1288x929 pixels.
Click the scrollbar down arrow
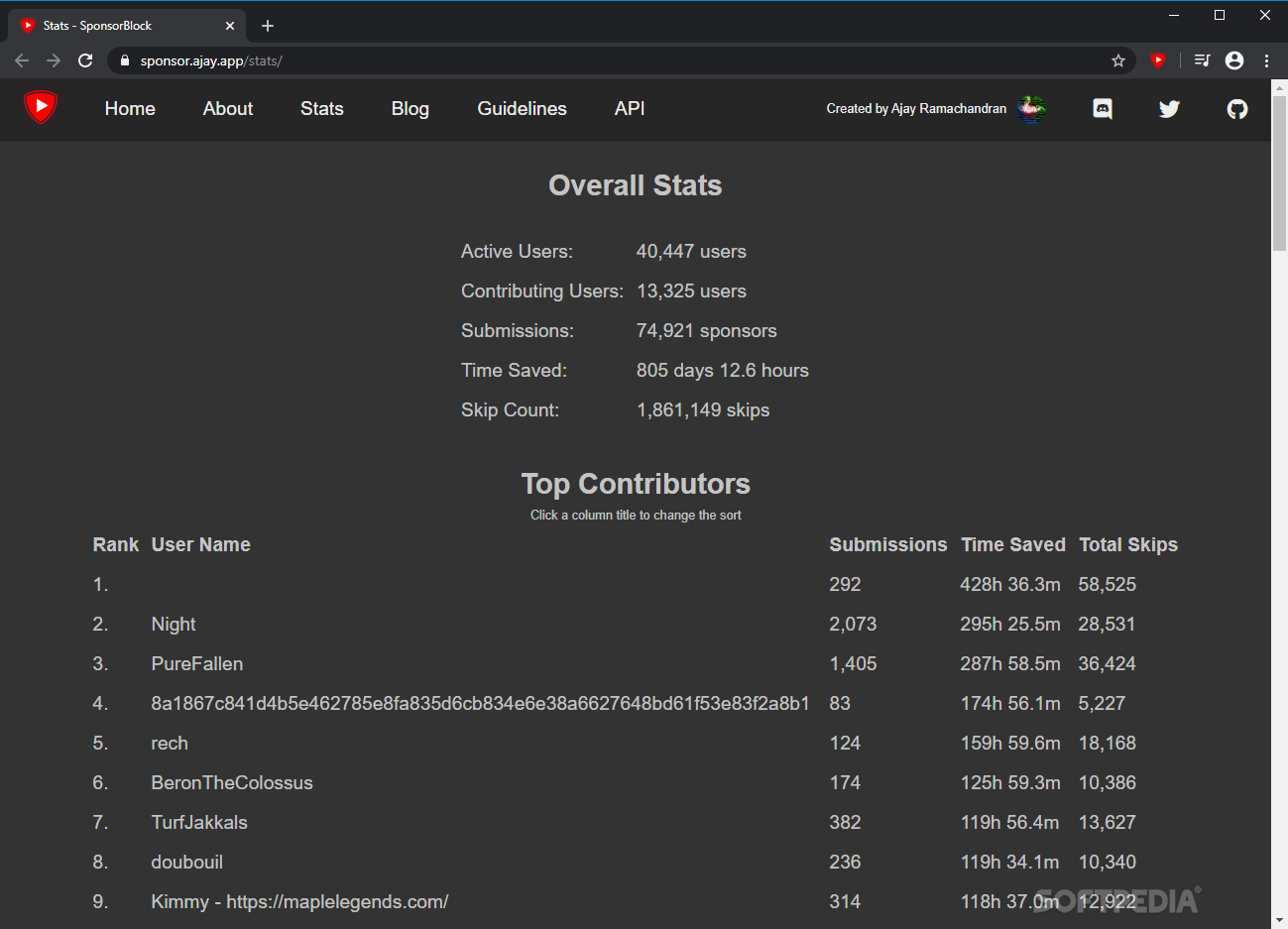1279,920
